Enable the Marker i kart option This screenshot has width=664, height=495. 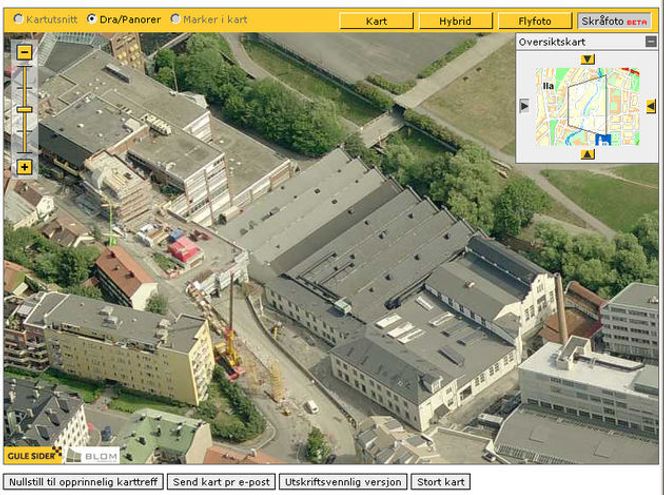[x=175, y=19]
